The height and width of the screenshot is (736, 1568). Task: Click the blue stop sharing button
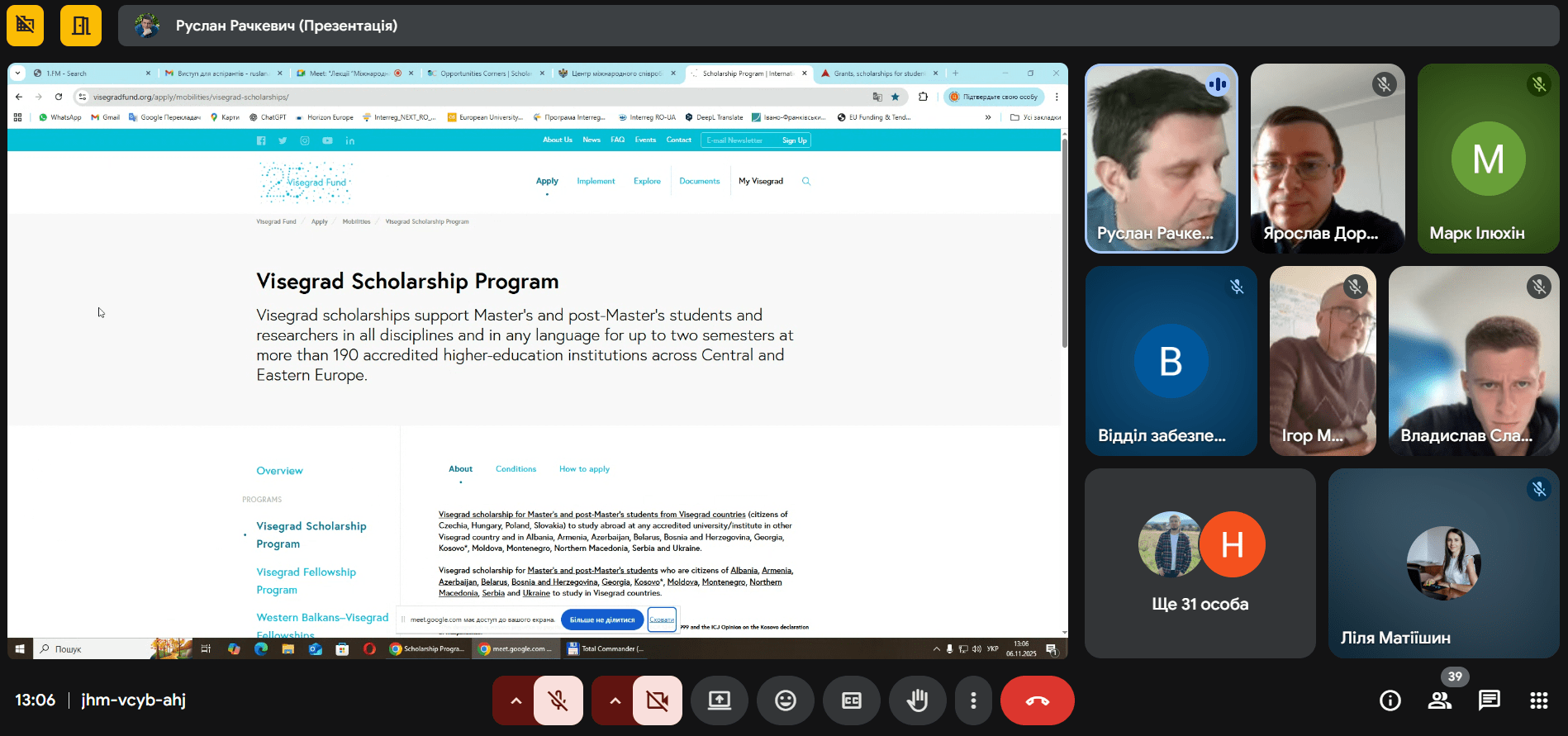(x=602, y=620)
